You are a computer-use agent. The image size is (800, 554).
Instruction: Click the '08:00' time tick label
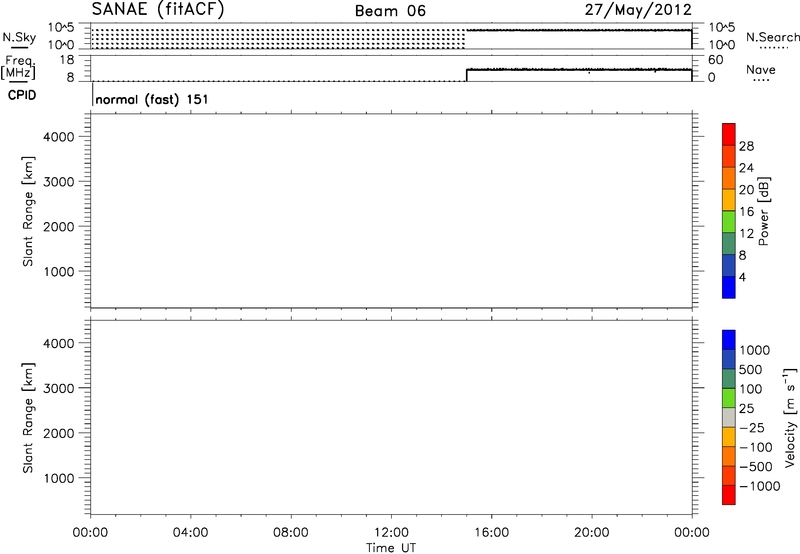(290, 533)
